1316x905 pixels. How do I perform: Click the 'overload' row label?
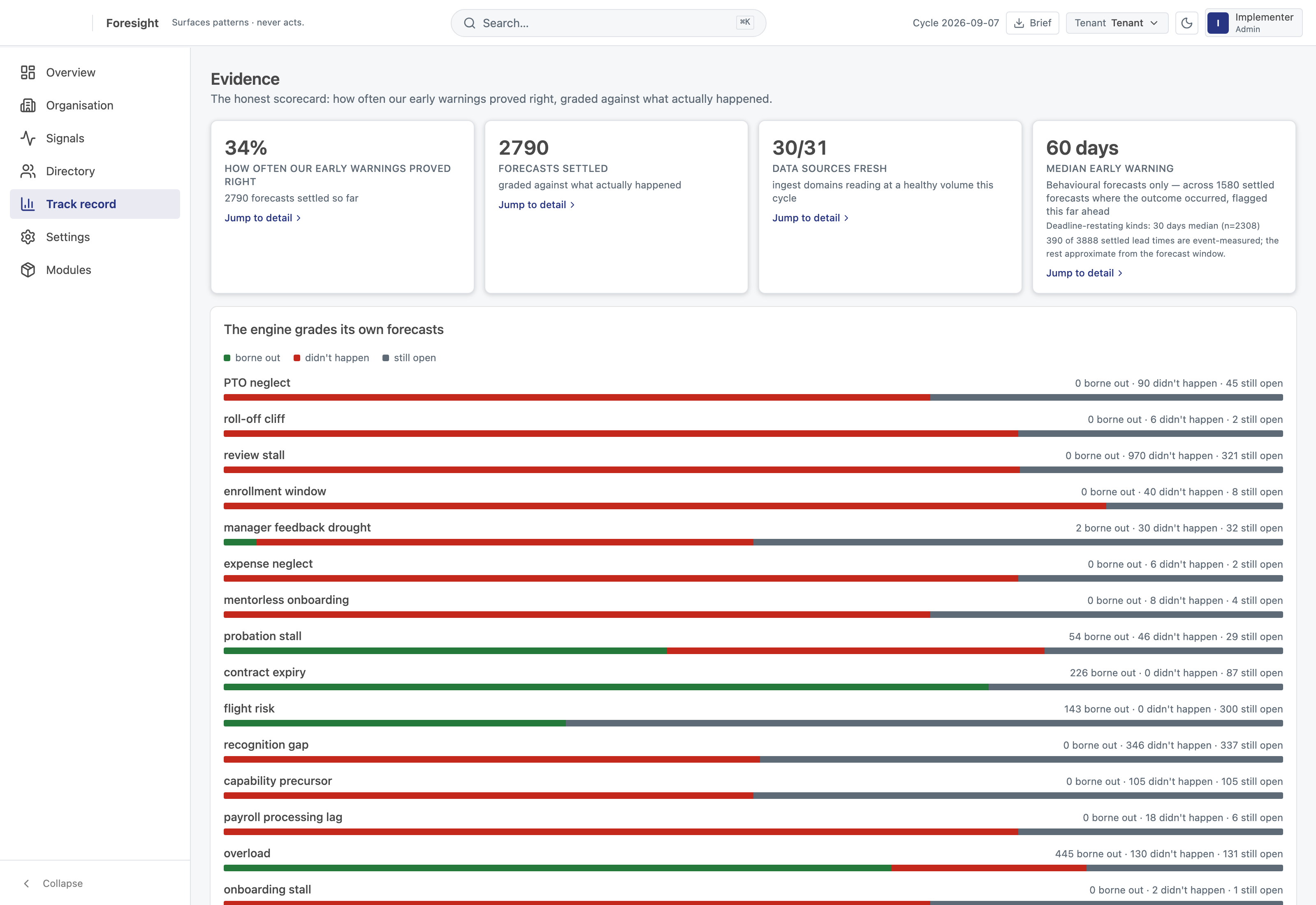click(247, 854)
